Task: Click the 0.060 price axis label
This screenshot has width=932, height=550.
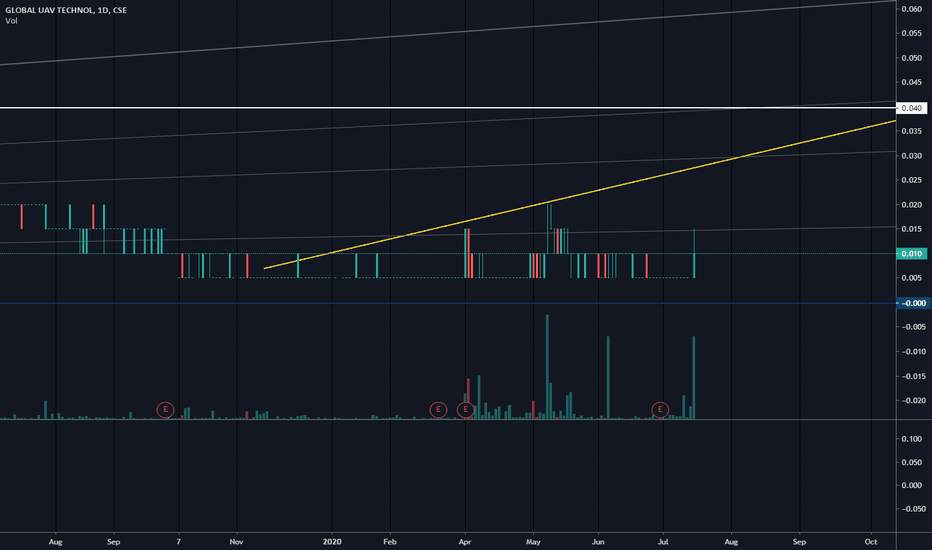Action: [912, 9]
